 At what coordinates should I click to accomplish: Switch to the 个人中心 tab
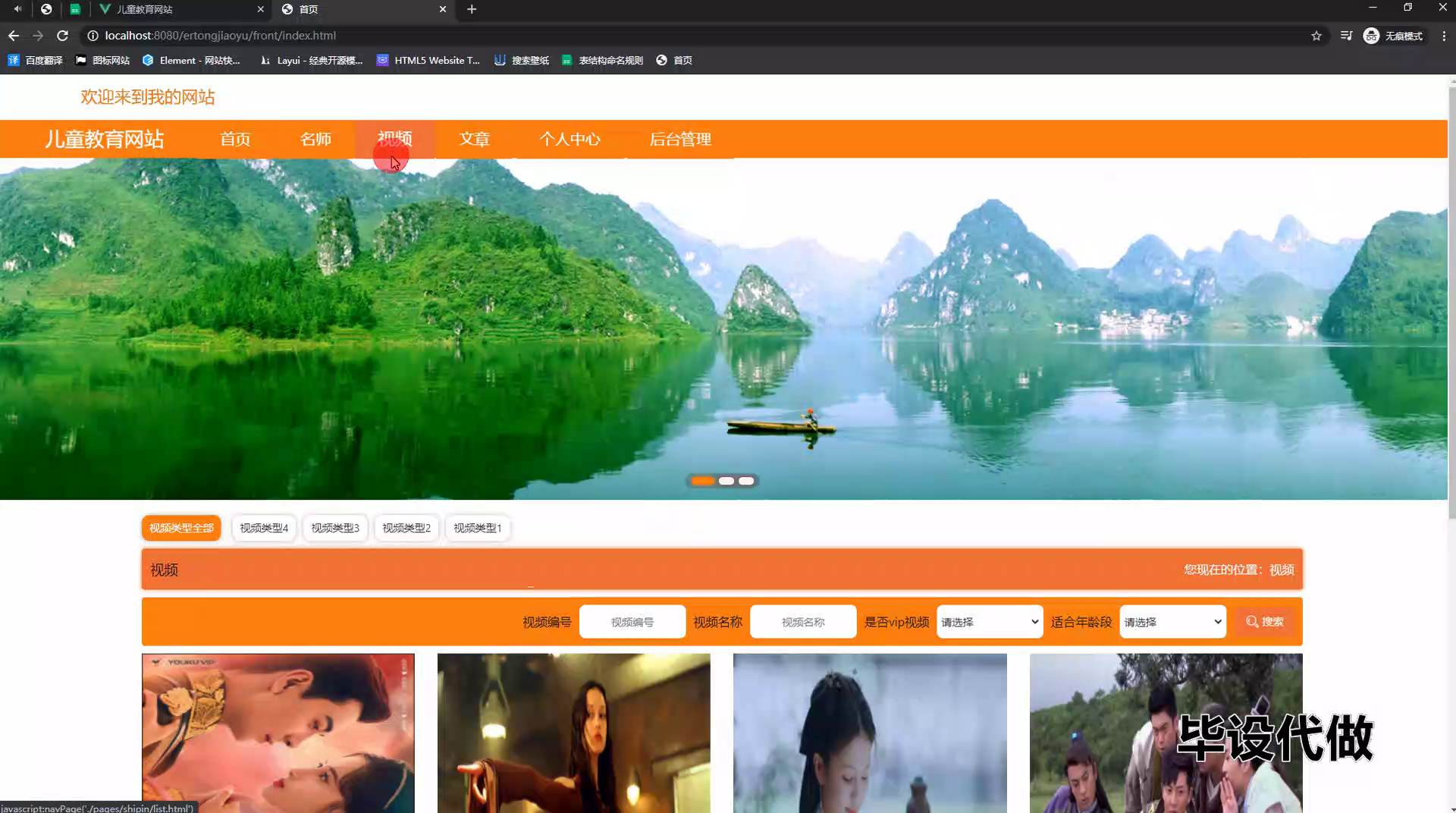pyautogui.click(x=570, y=139)
